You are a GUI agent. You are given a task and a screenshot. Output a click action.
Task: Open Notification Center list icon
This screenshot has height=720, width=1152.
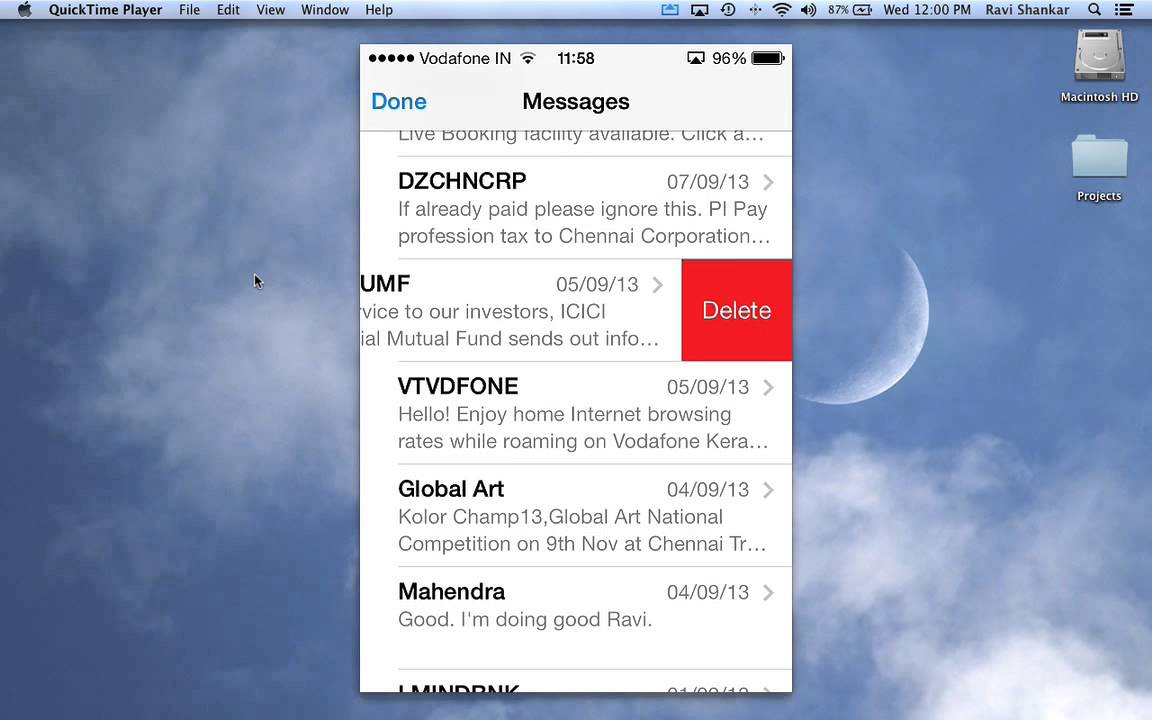click(x=1123, y=10)
